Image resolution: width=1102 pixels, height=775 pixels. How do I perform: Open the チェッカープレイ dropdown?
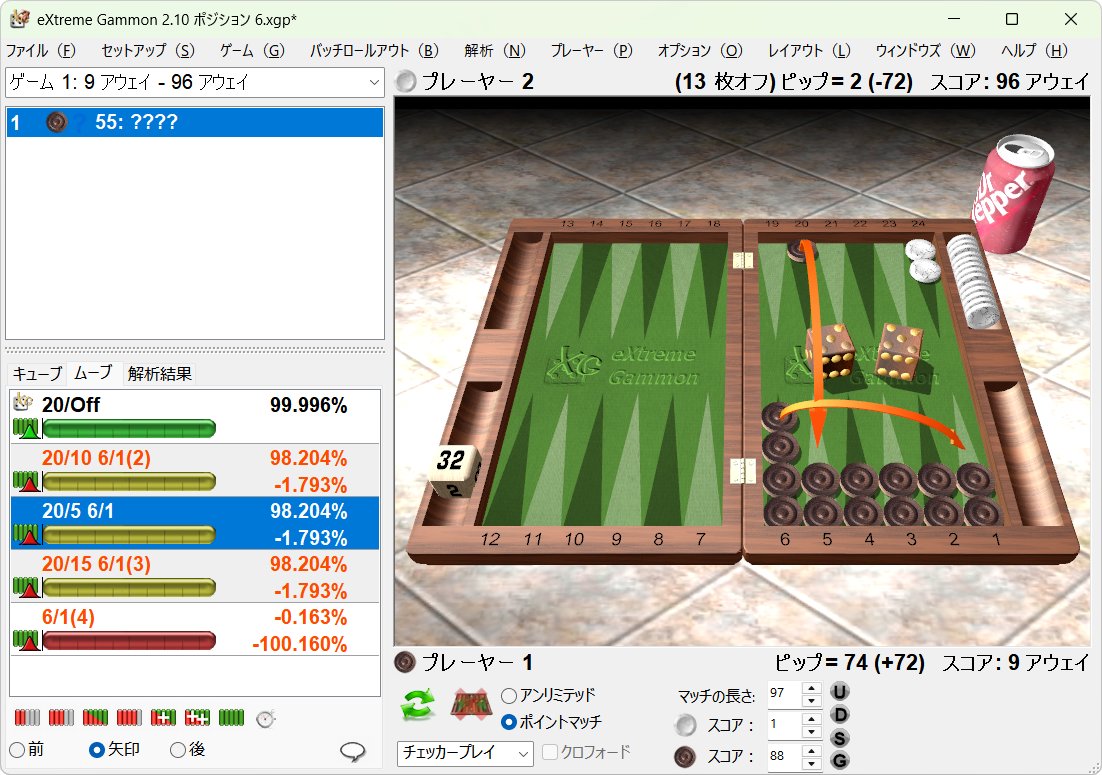point(465,753)
